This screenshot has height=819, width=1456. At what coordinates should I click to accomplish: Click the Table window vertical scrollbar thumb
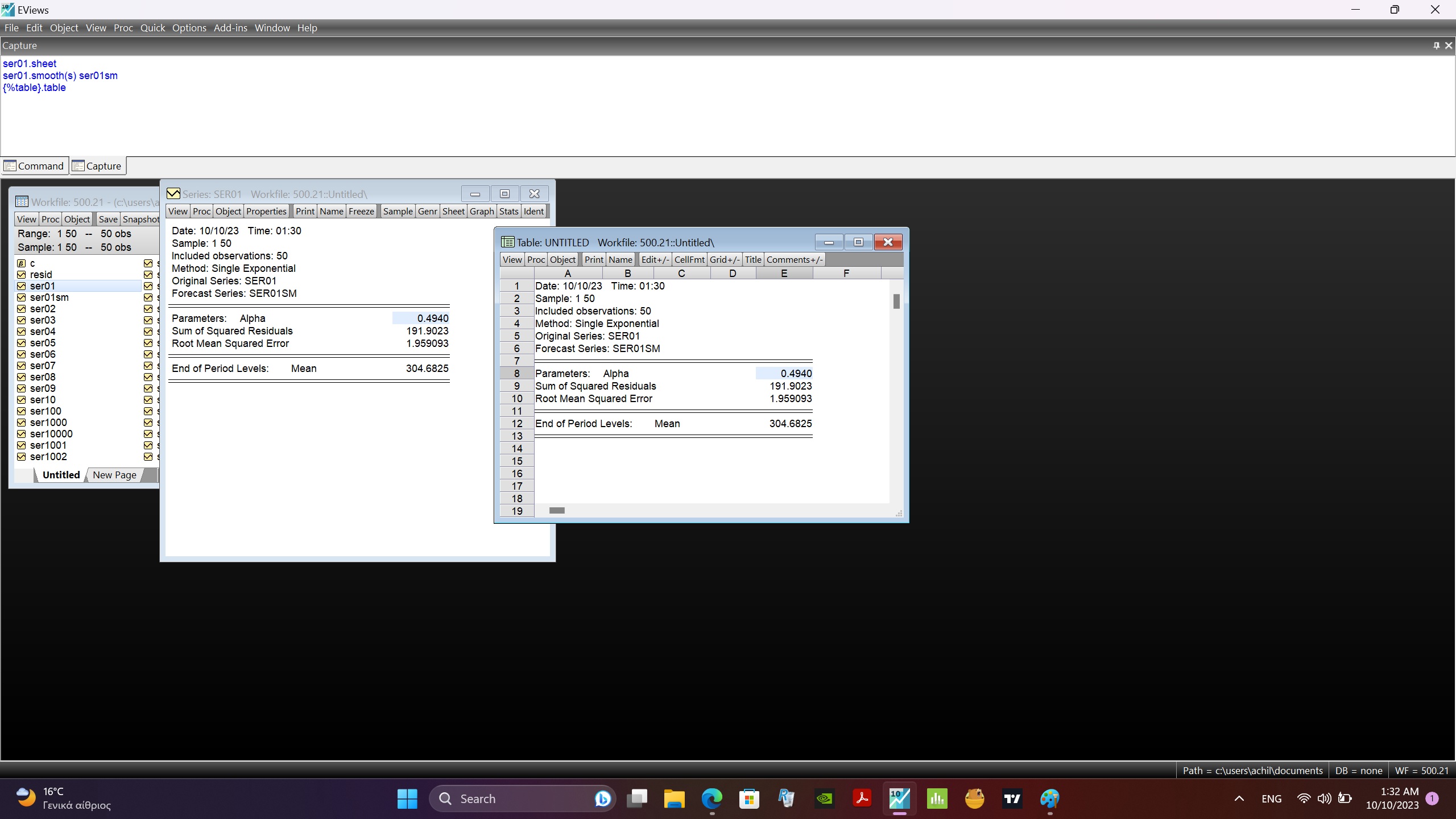[896, 301]
